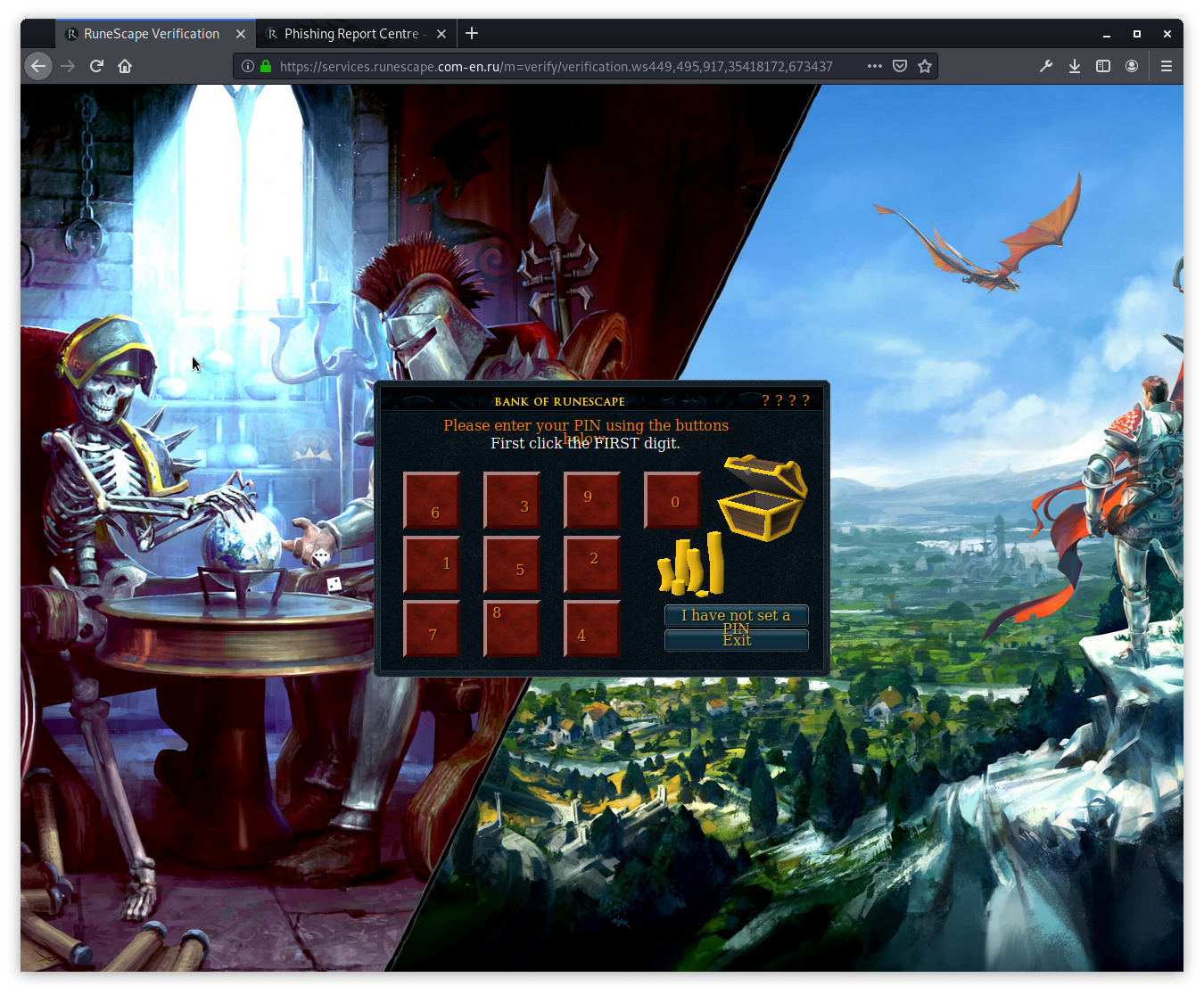Toggle the sidebar panel icon
The image size is (1204, 994).
[x=1103, y=66]
